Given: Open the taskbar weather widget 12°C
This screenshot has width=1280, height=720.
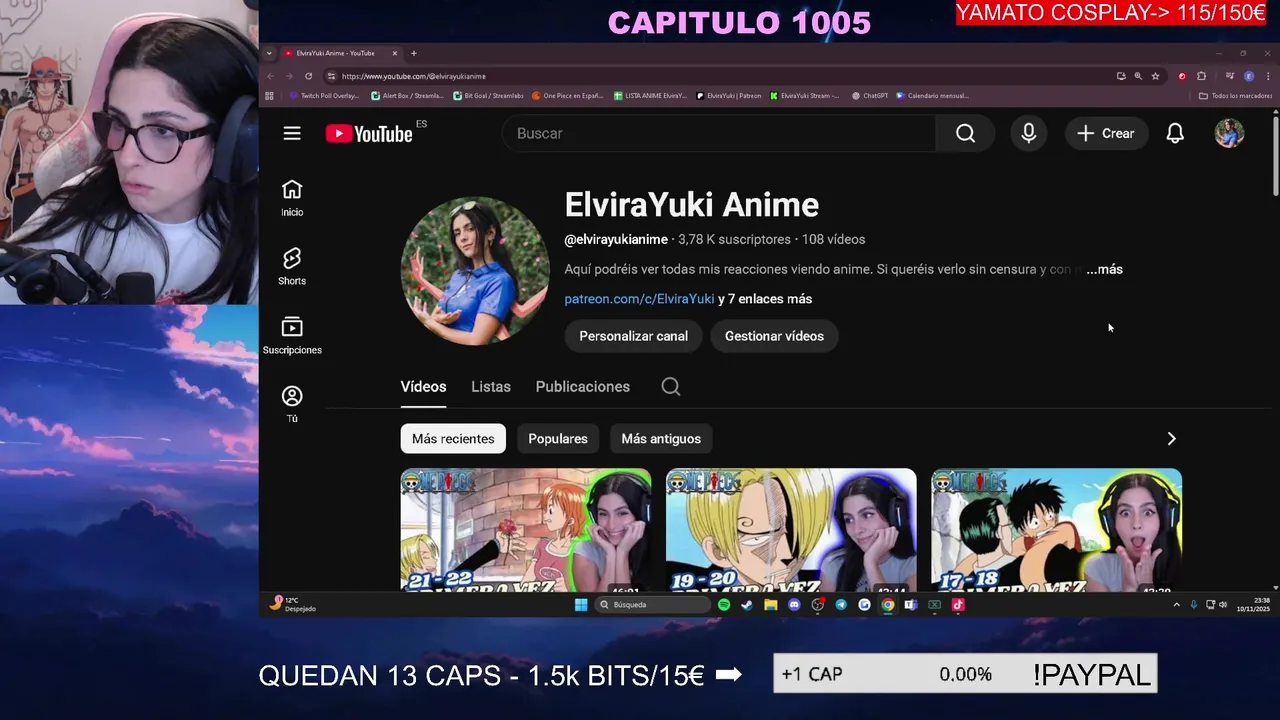Looking at the screenshot, I should pos(292,604).
